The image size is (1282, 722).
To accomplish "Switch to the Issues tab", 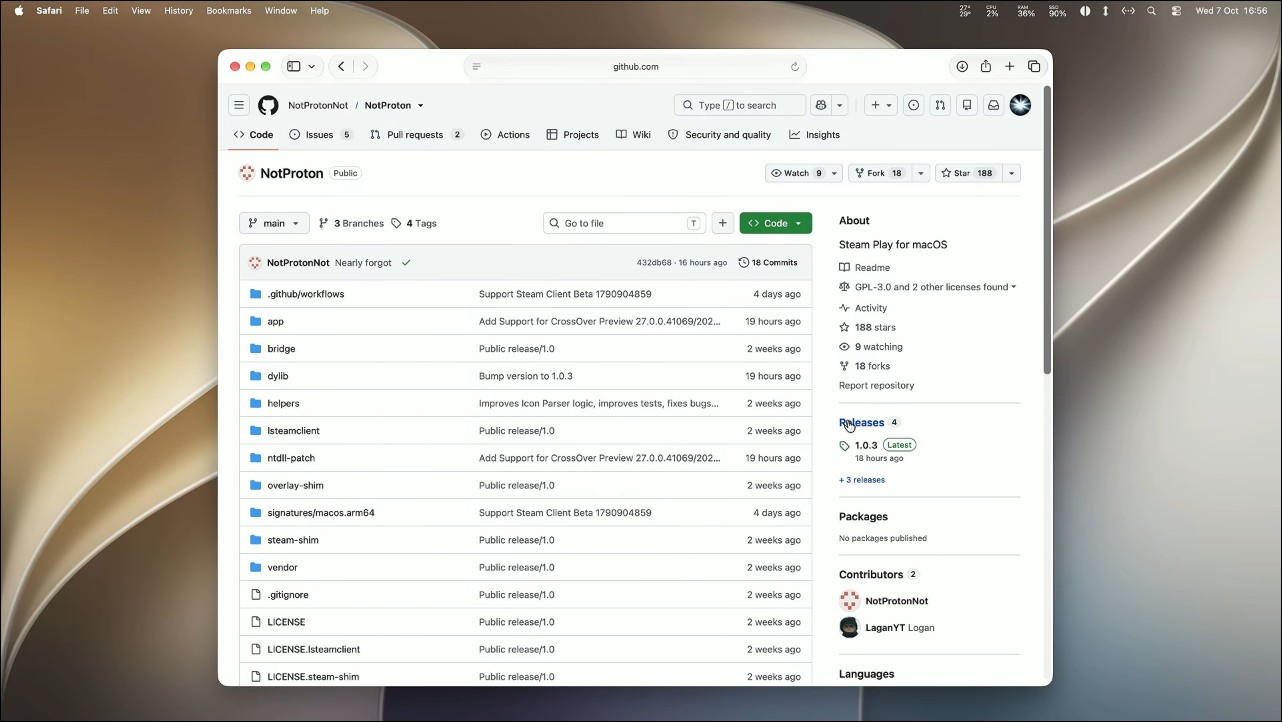I will (x=320, y=135).
